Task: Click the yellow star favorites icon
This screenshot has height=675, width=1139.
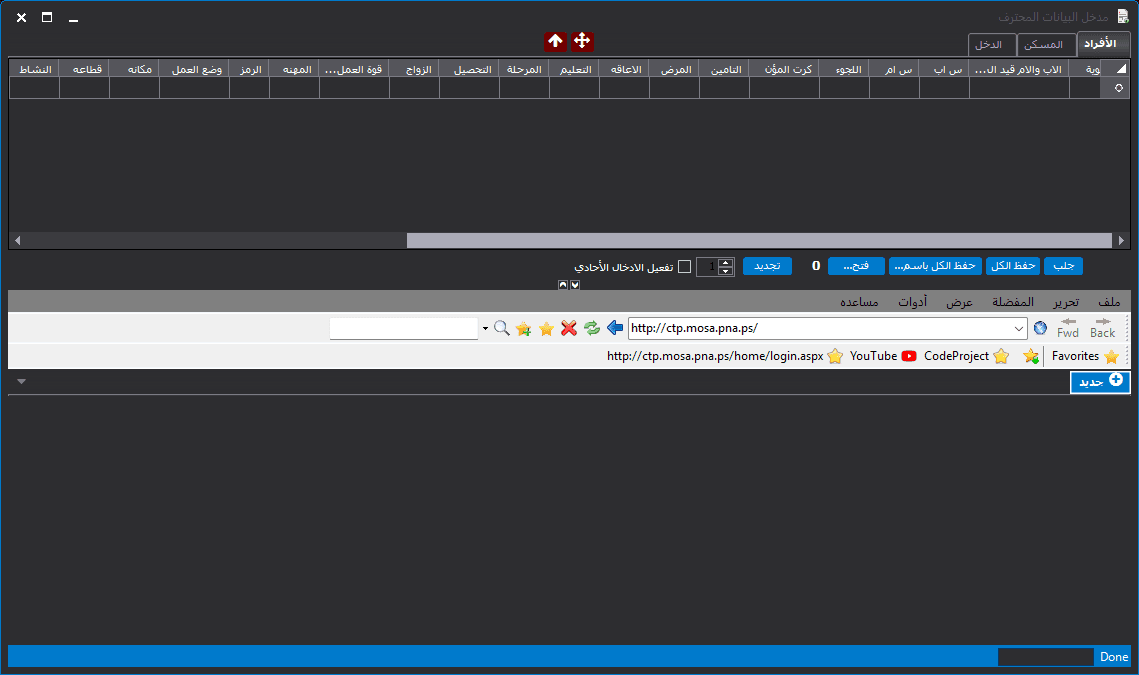Action: 546,328
